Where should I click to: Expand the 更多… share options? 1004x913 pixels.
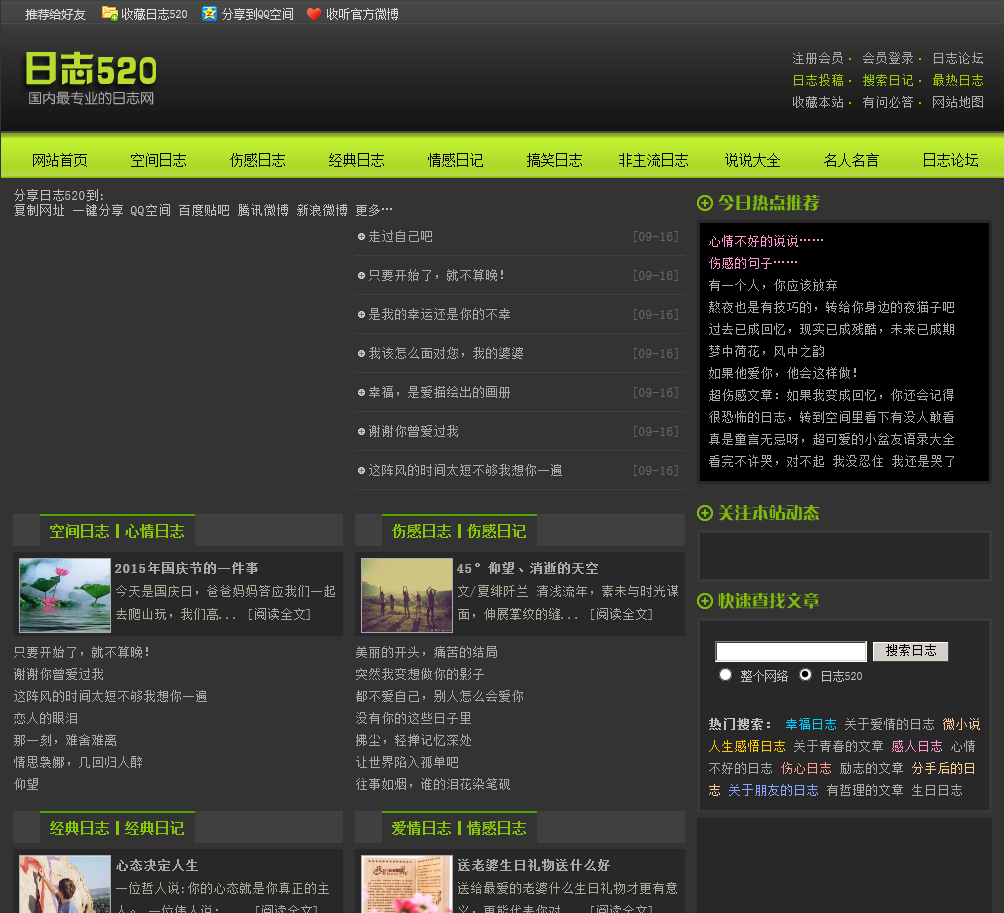(x=374, y=210)
